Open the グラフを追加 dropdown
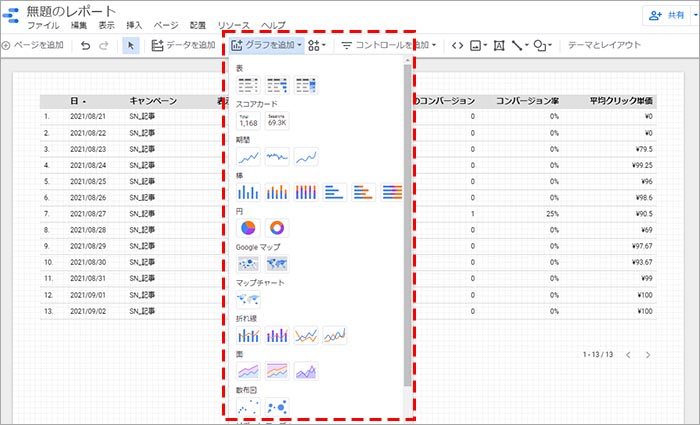Screen dimensions: 700x425 pos(266,45)
